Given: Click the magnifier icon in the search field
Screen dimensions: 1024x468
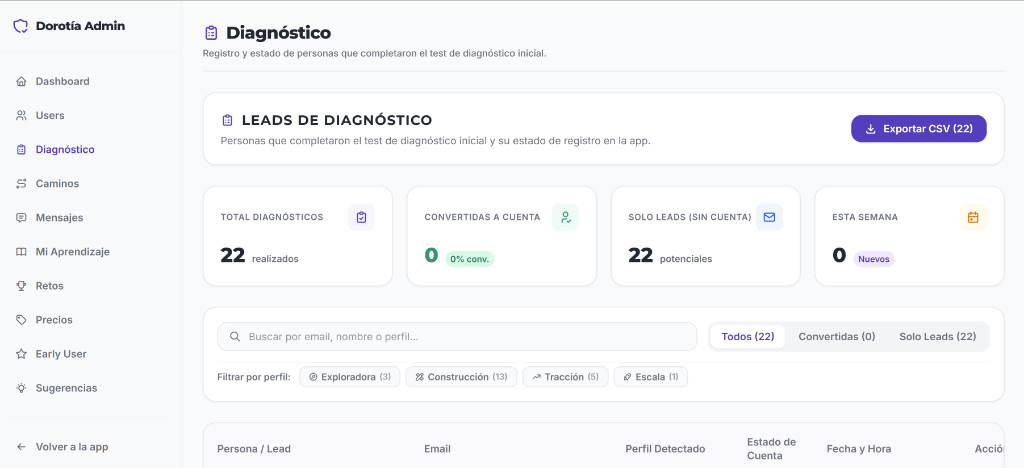Looking at the screenshot, I should 235,337.
